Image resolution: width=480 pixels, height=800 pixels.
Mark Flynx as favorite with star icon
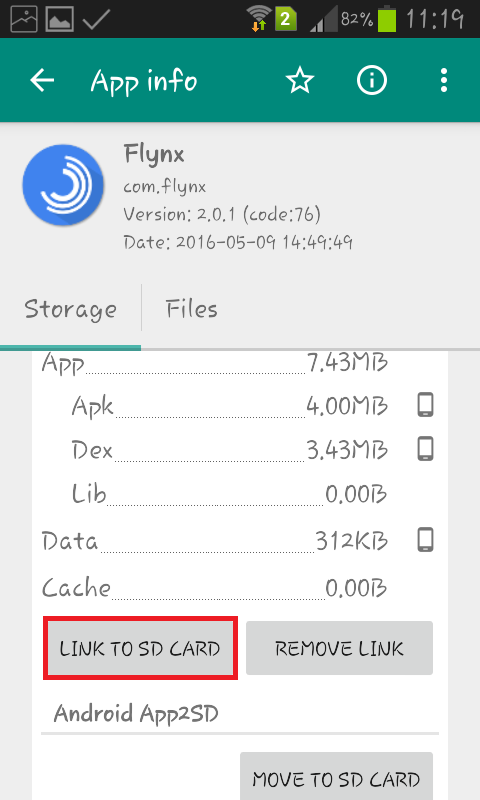click(x=300, y=81)
